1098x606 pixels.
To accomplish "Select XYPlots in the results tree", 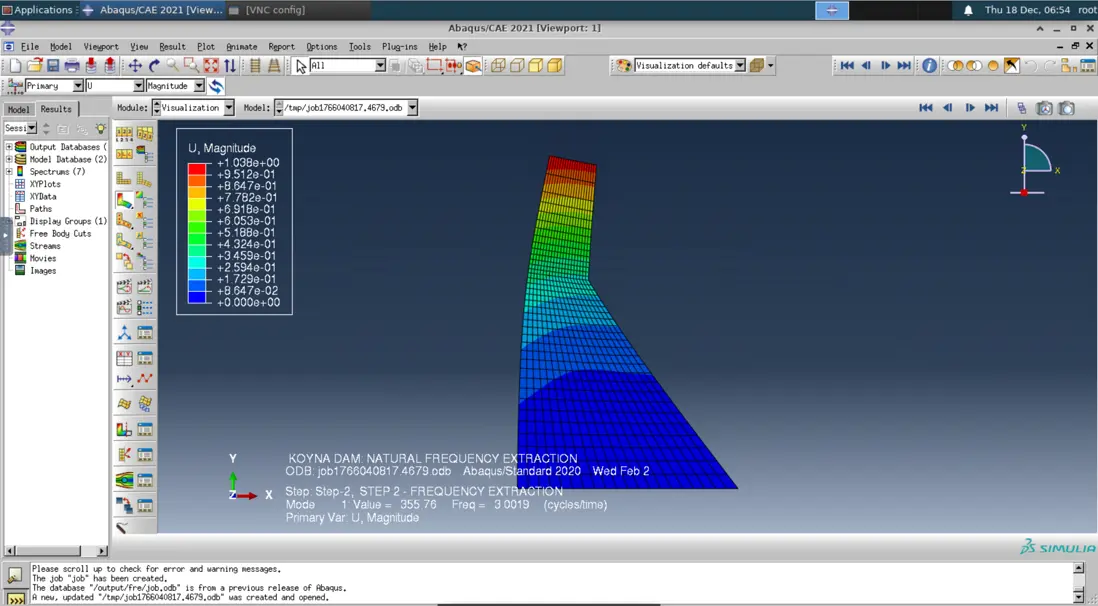I will point(45,184).
